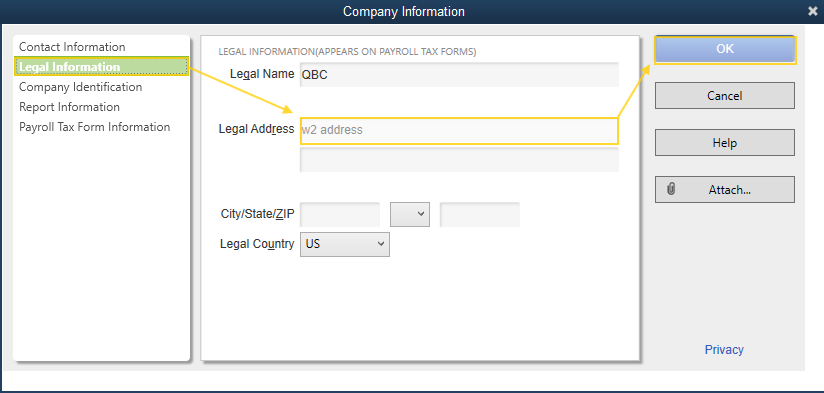Click the City input field
Image resolution: width=824 pixels, height=393 pixels.
pyautogui.click(x=340, y=214)
